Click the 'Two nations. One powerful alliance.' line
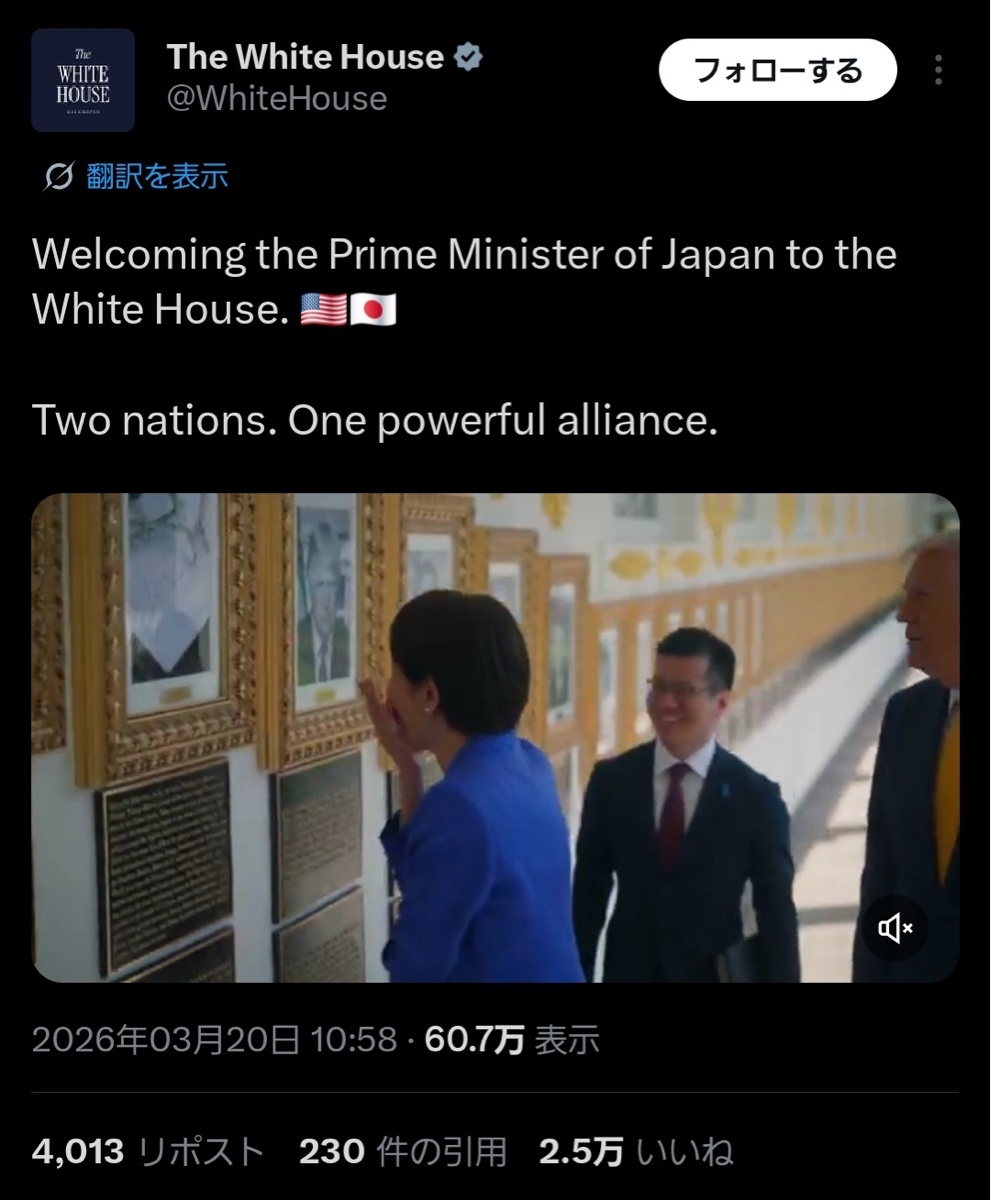 point(375,421)
